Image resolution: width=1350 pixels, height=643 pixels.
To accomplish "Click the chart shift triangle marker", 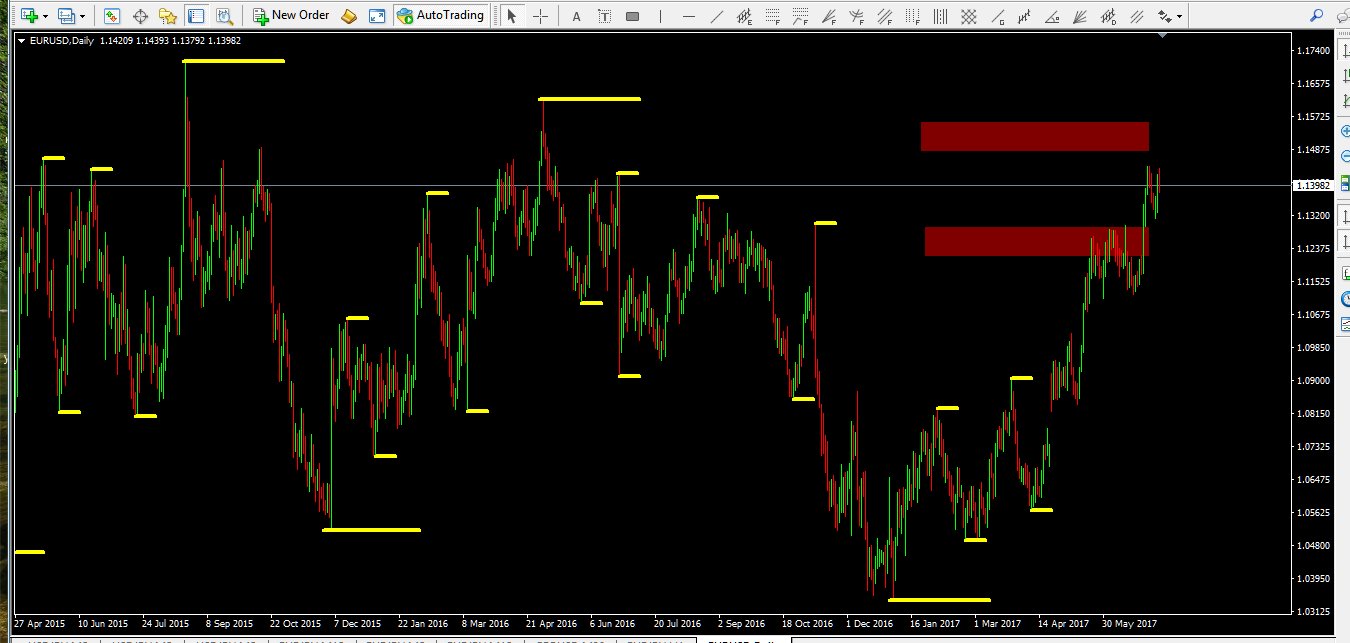I will (1162, 35).
